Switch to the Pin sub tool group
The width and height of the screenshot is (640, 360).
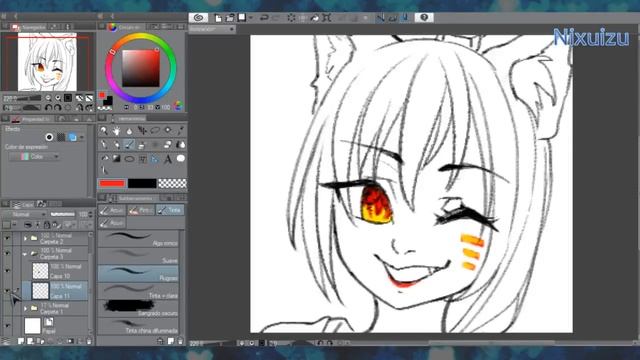tap(141, 210)
